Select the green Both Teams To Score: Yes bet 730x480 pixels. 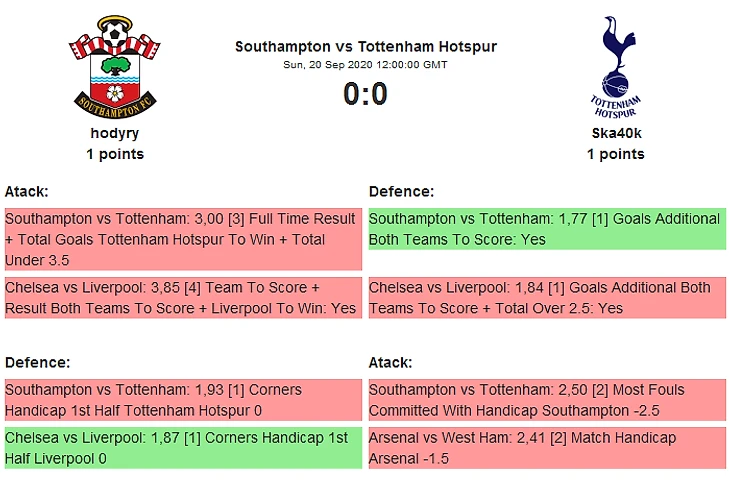click(x=546, y=229)
